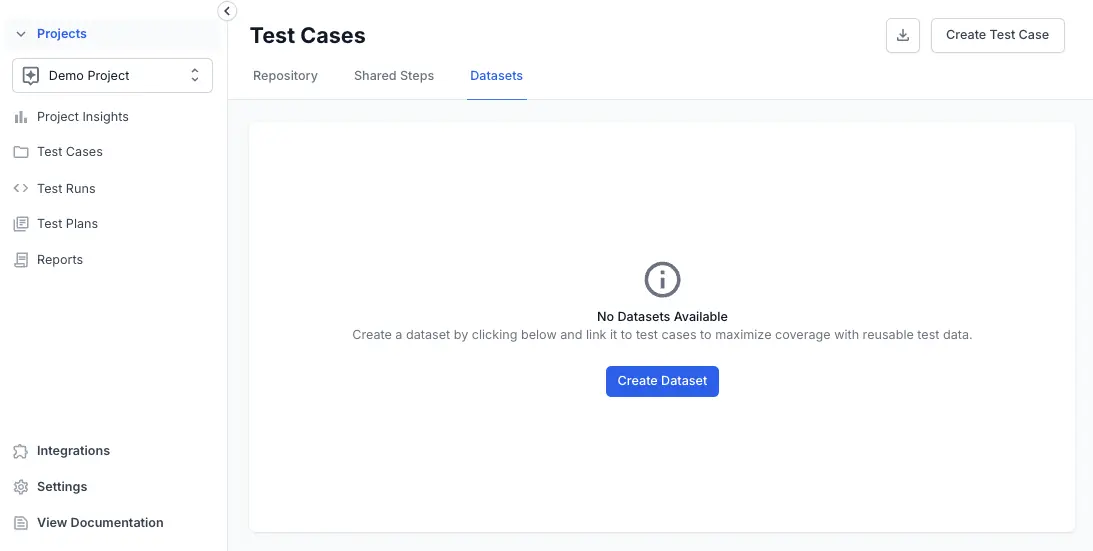Click the Projects heading label

[62, 34]
